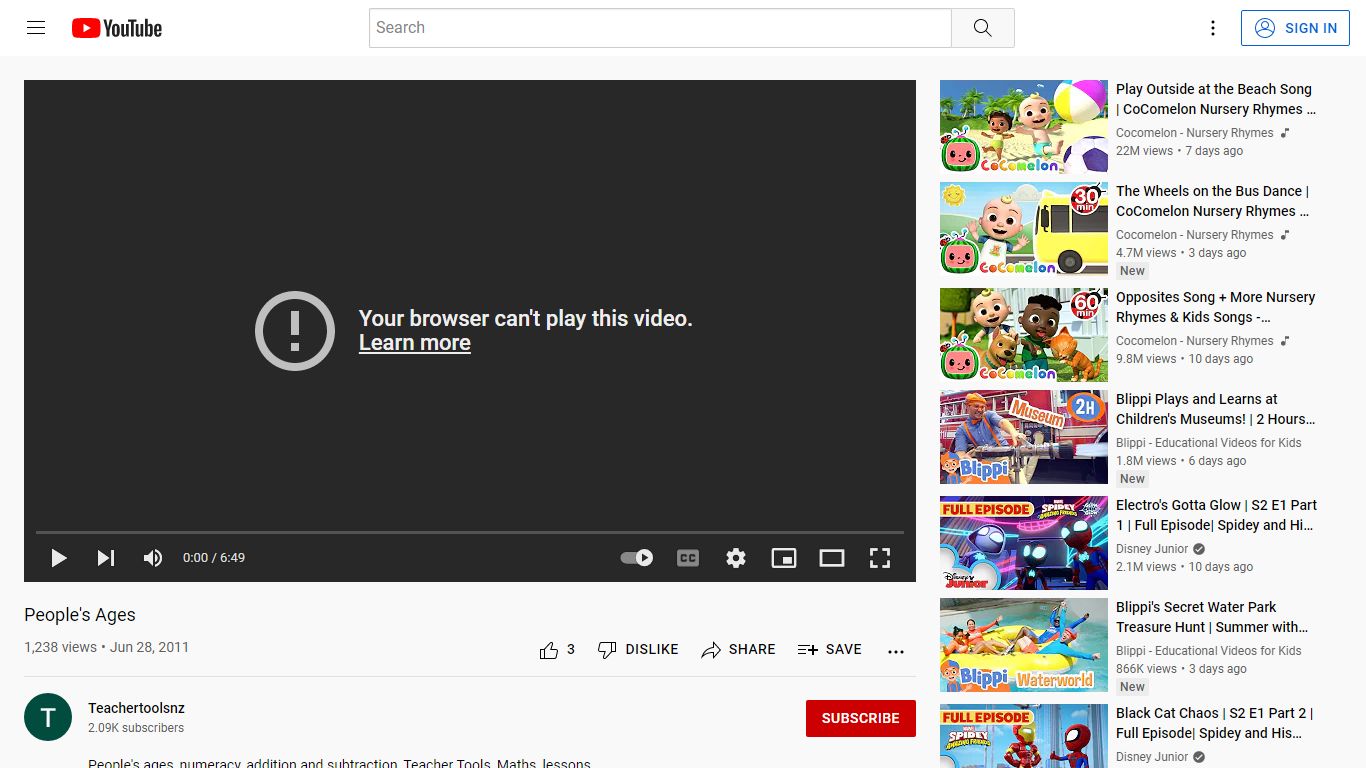Click the video progress bar
The height and width of the screenshot is (768, 1366).
point(470,532)
